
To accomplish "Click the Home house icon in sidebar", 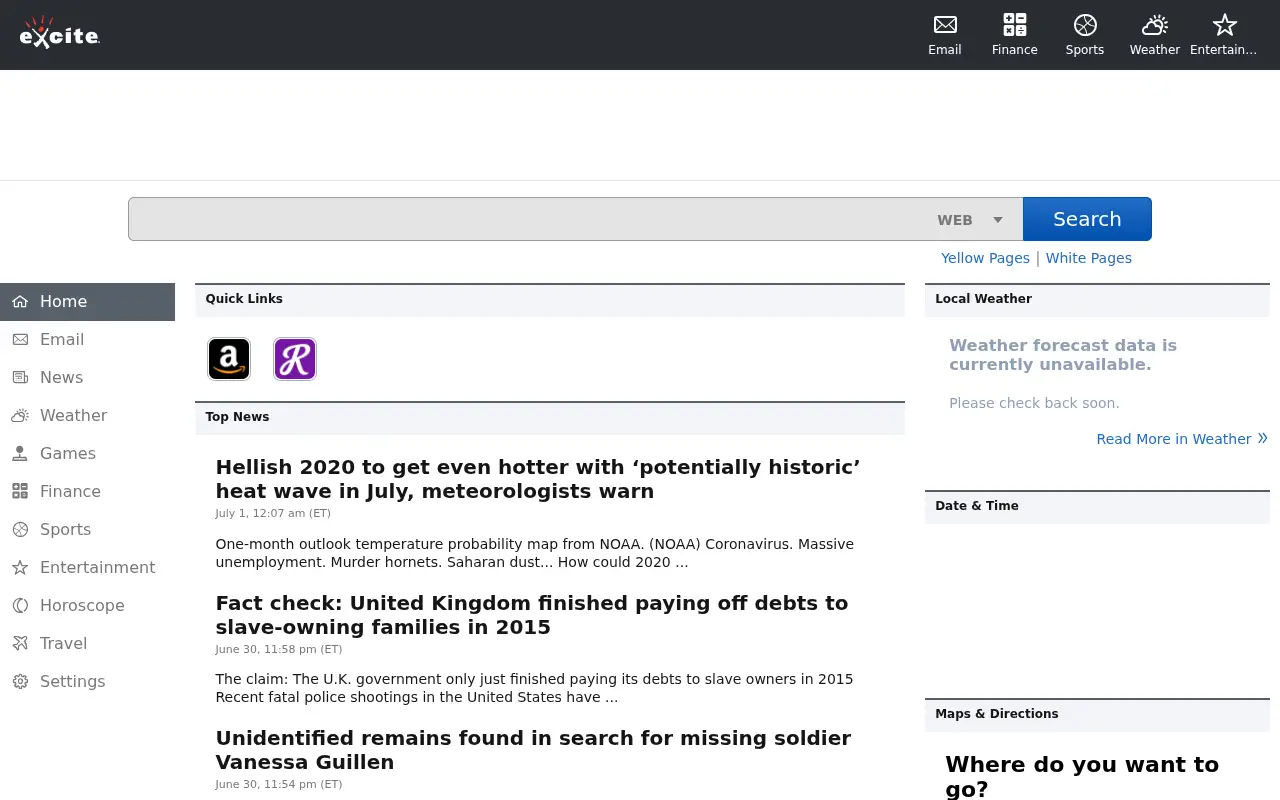I will click(20, 302).
